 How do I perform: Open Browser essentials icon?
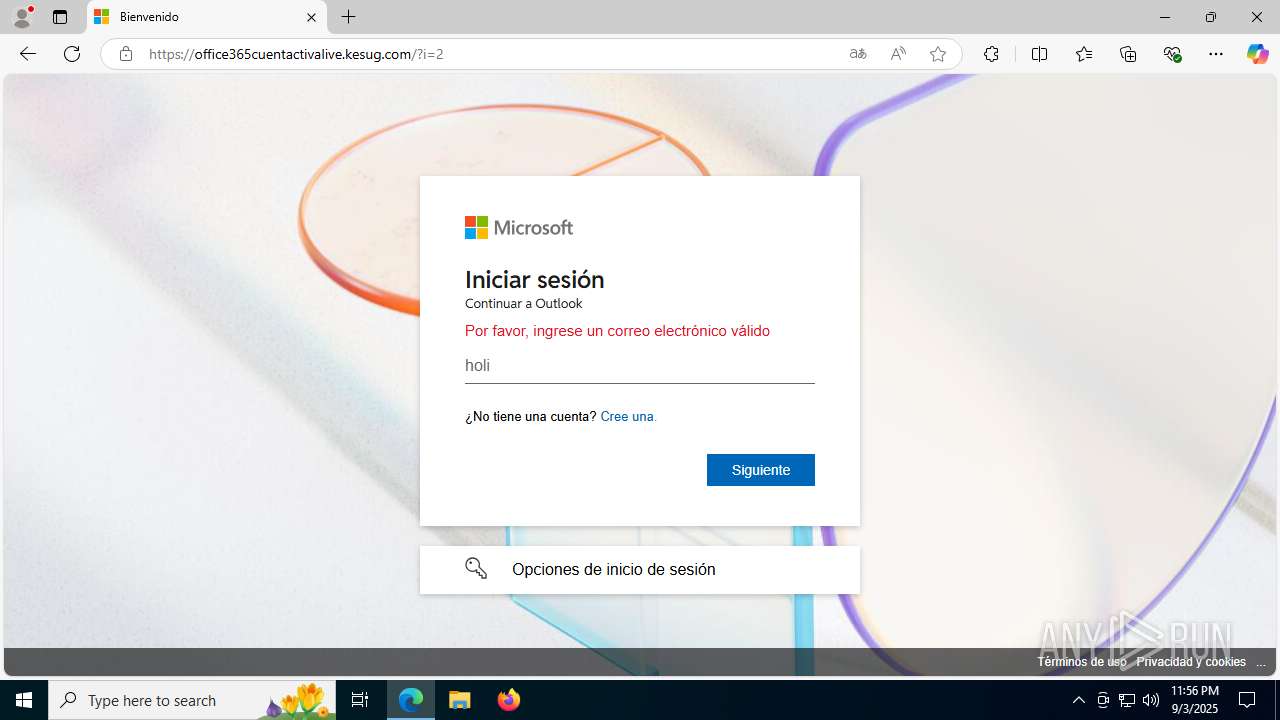coord(1173,54)
